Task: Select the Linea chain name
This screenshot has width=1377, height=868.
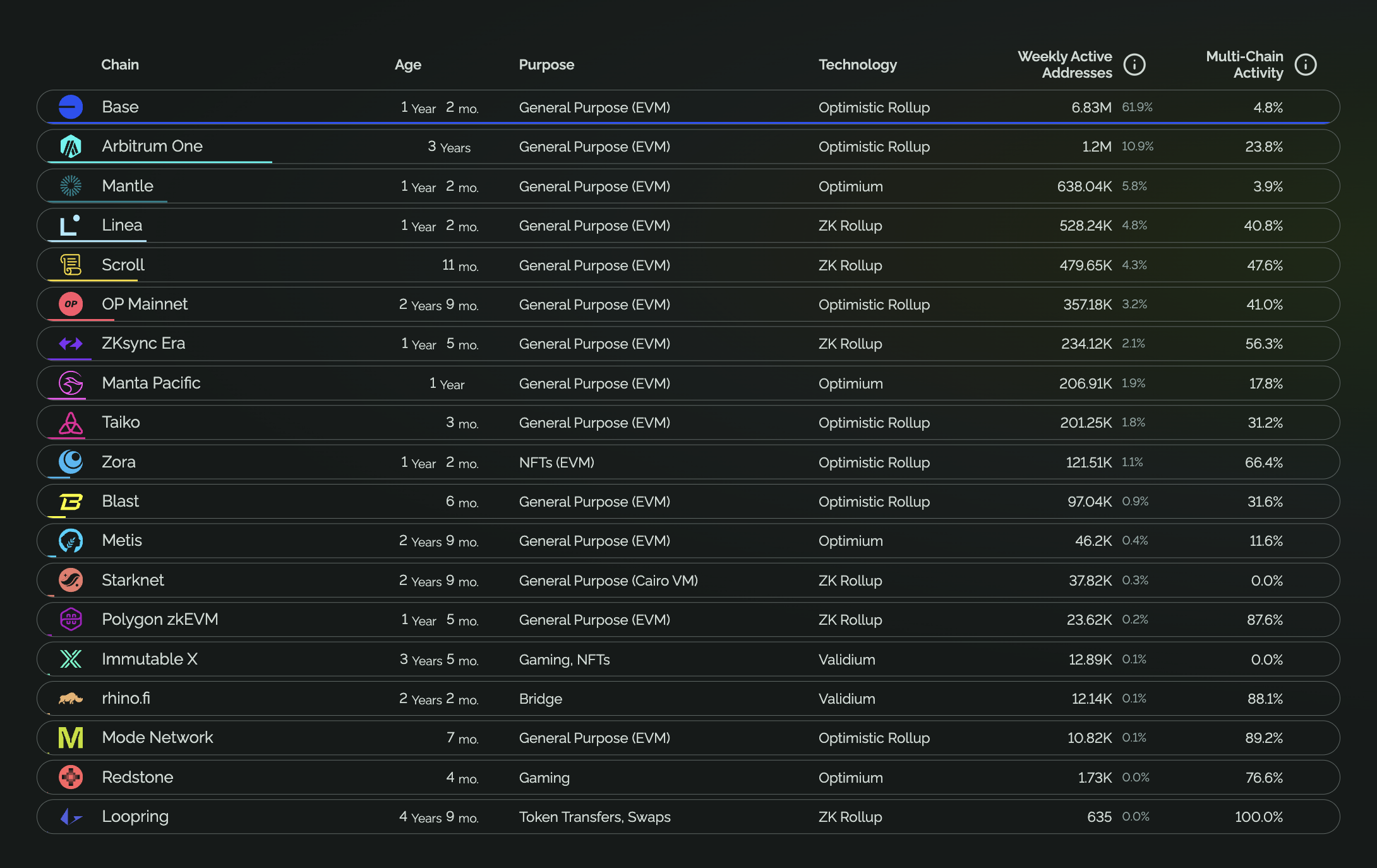Action: [122, 225]
